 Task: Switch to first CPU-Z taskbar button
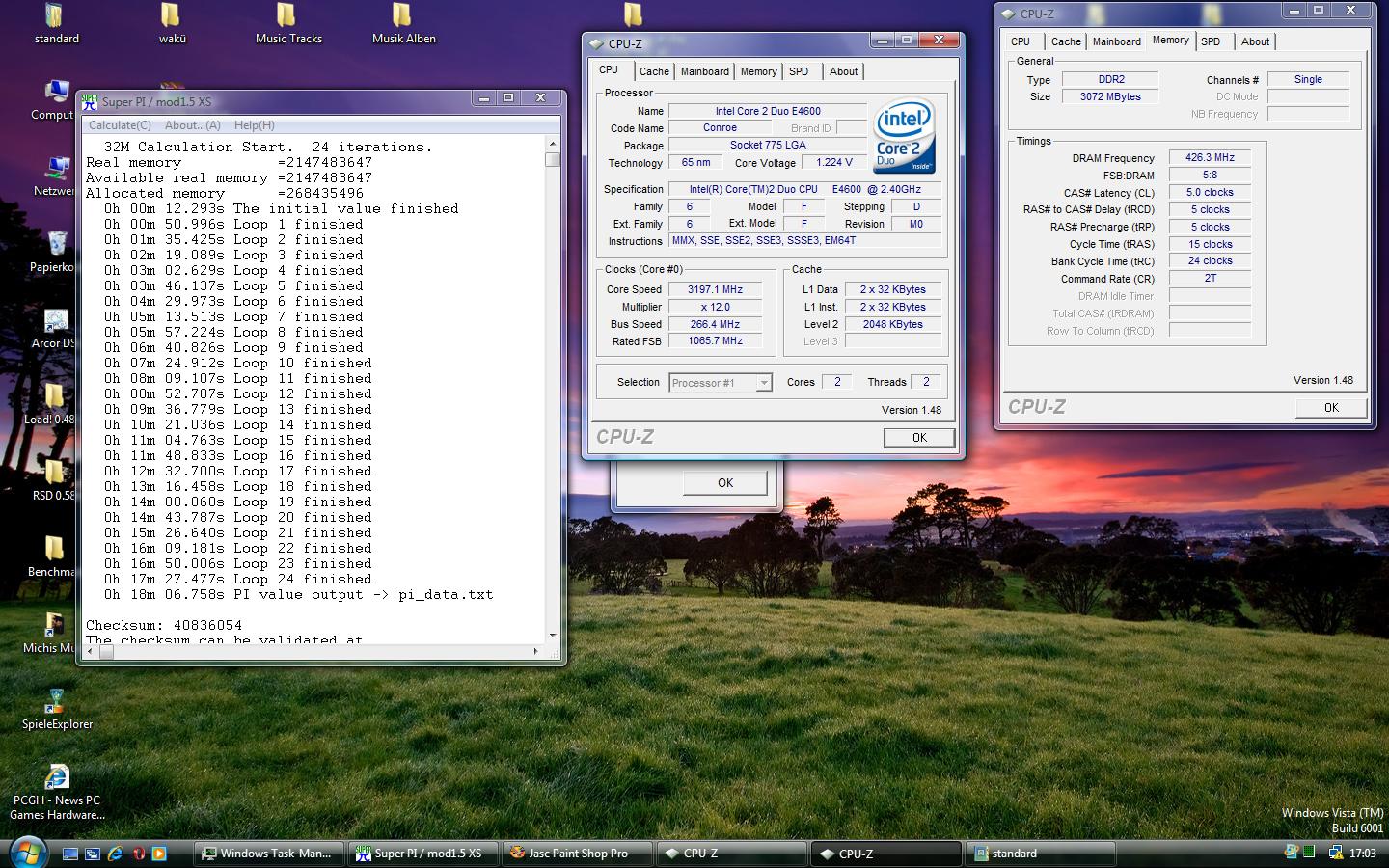[731, 854]
